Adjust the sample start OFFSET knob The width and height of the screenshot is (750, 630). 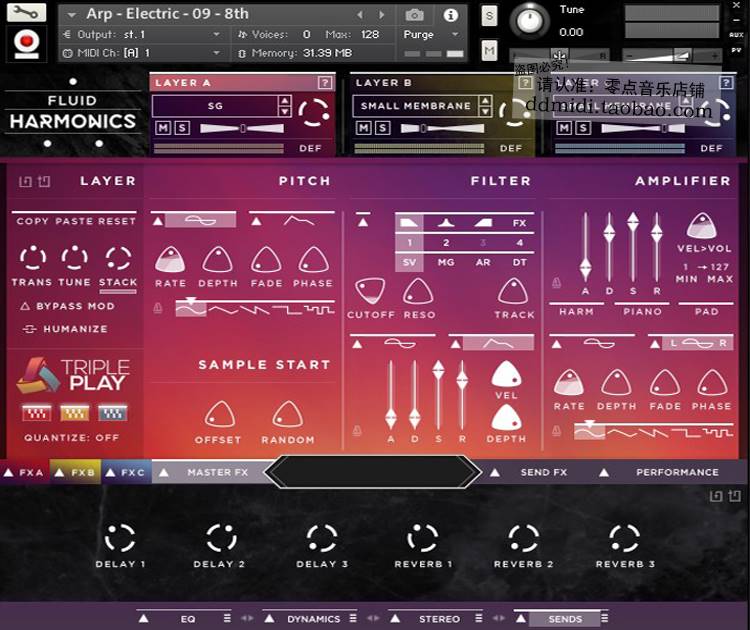(219, 415)
